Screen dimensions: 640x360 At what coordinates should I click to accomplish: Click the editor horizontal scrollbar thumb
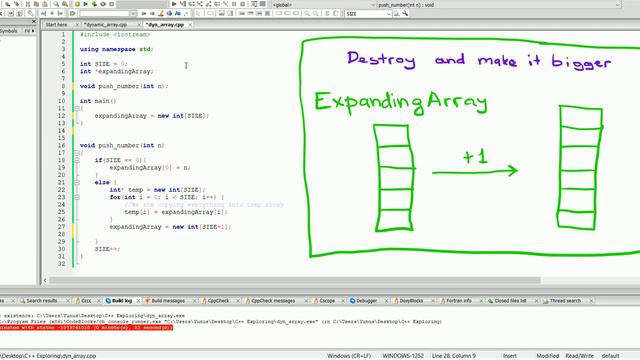coord(295,280)
